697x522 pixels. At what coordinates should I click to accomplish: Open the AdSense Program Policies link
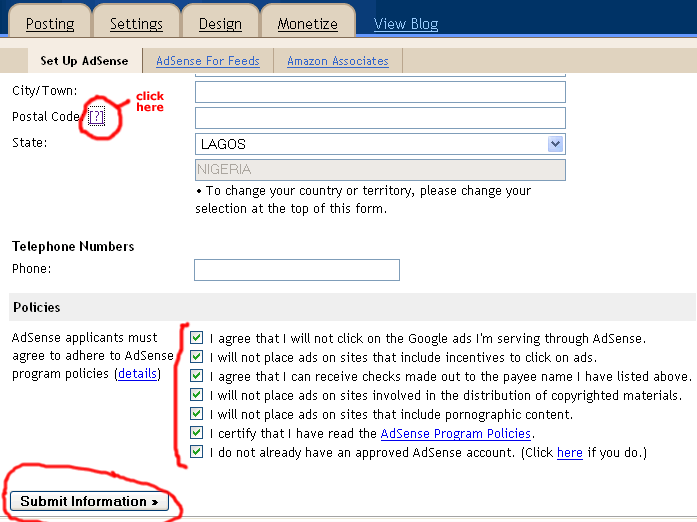point(456,434)
